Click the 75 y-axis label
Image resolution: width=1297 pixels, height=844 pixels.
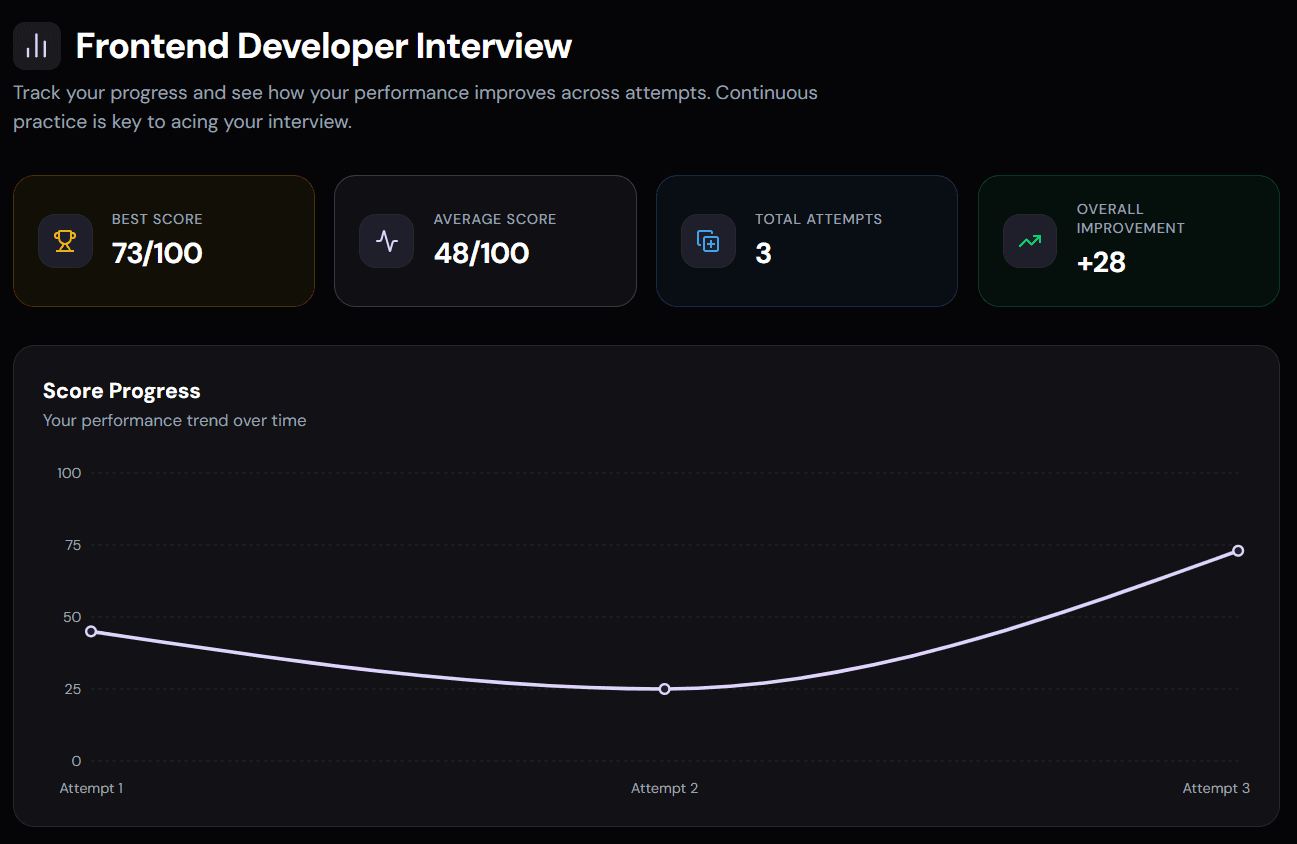click(x=72, y=545)
